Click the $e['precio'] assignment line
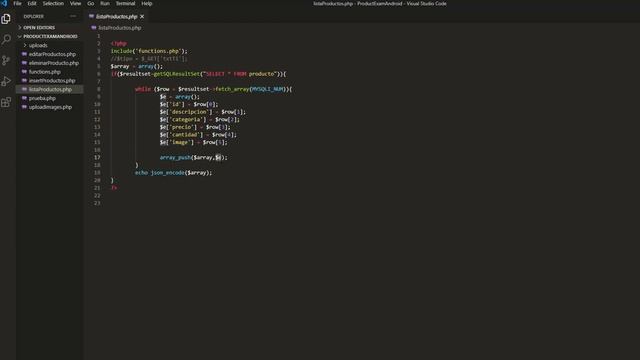Viewport: 640px width, 360px height. click(195, 127)
